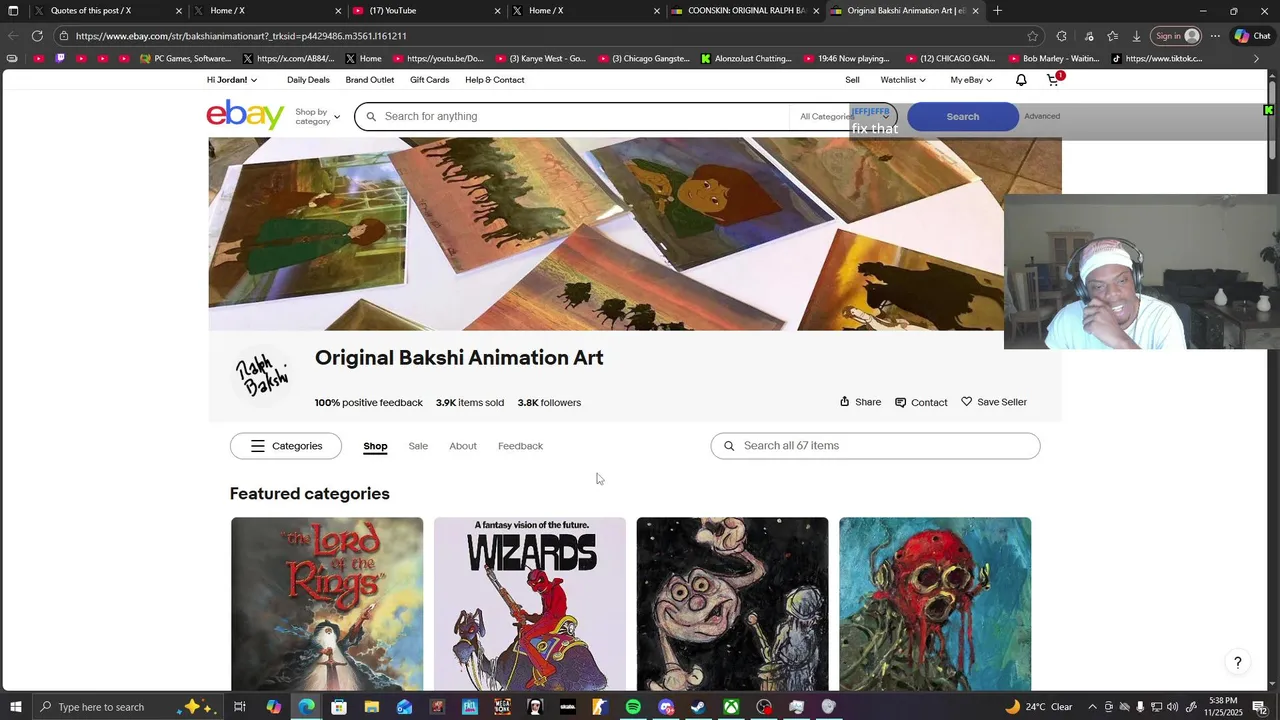The height and width of the screenshot is (720, 1280).
Task: Open the My eBay dropdown
Action: click(x=971, y=80)
